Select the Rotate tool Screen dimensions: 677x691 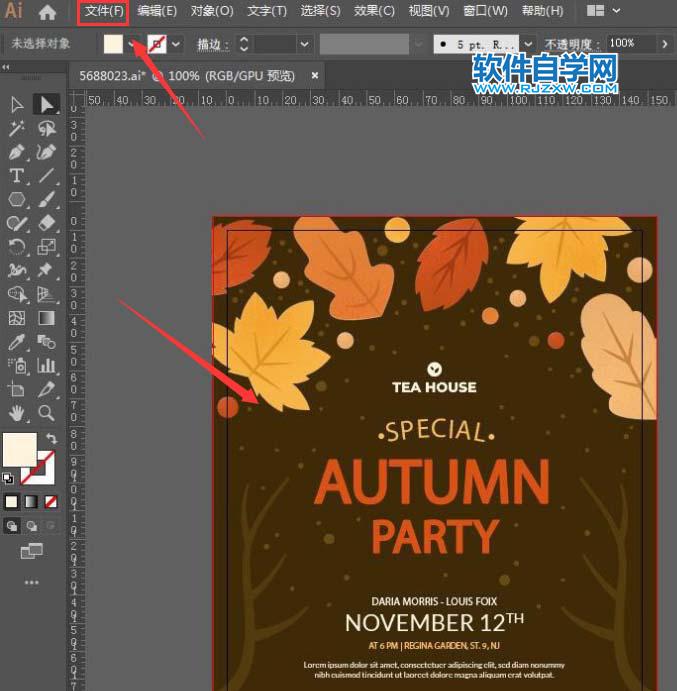pyautogui.click(x=17, y=247)
